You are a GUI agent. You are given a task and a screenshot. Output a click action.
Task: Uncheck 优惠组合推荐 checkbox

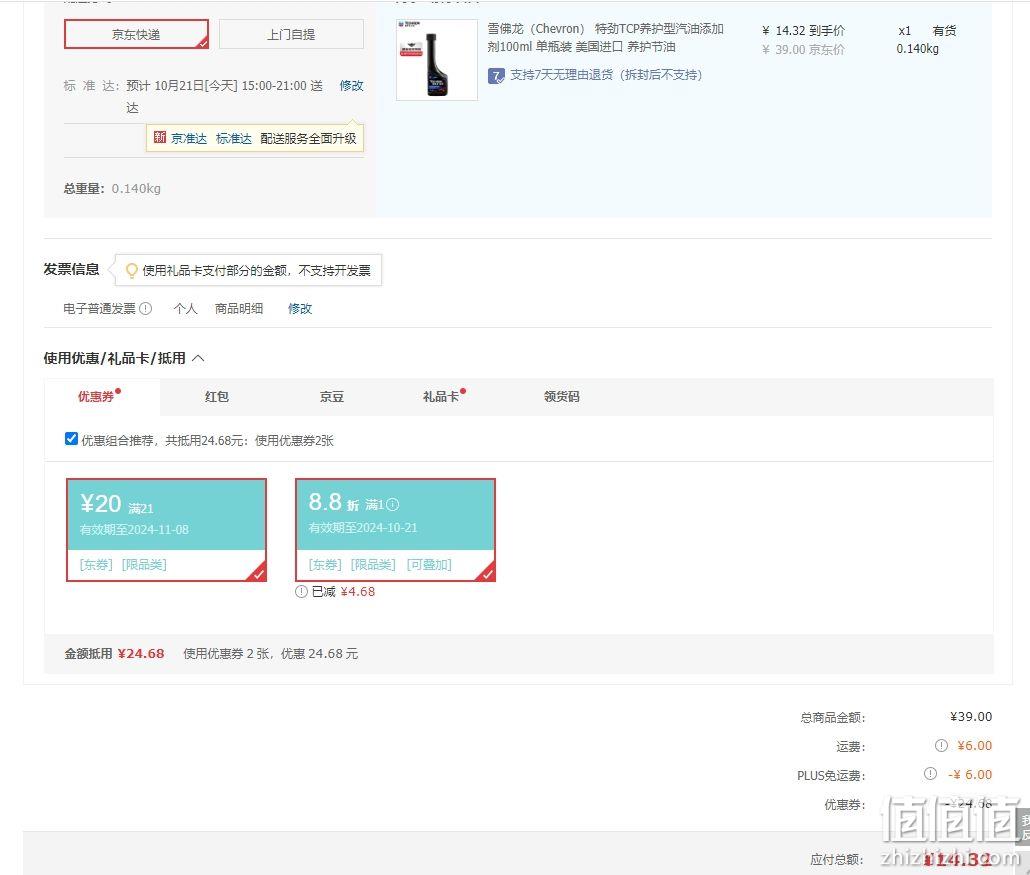pyautogui.click(x=72, y=439)
